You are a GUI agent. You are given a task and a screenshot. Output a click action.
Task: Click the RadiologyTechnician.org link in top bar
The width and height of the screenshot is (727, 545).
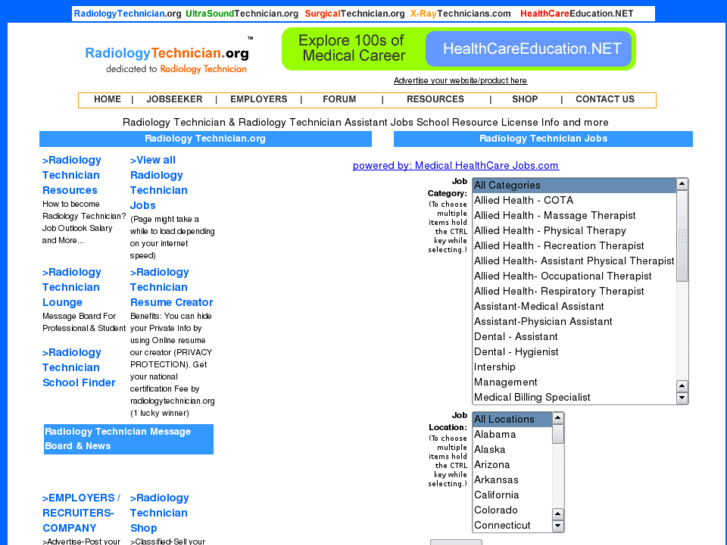click(128, 13)
